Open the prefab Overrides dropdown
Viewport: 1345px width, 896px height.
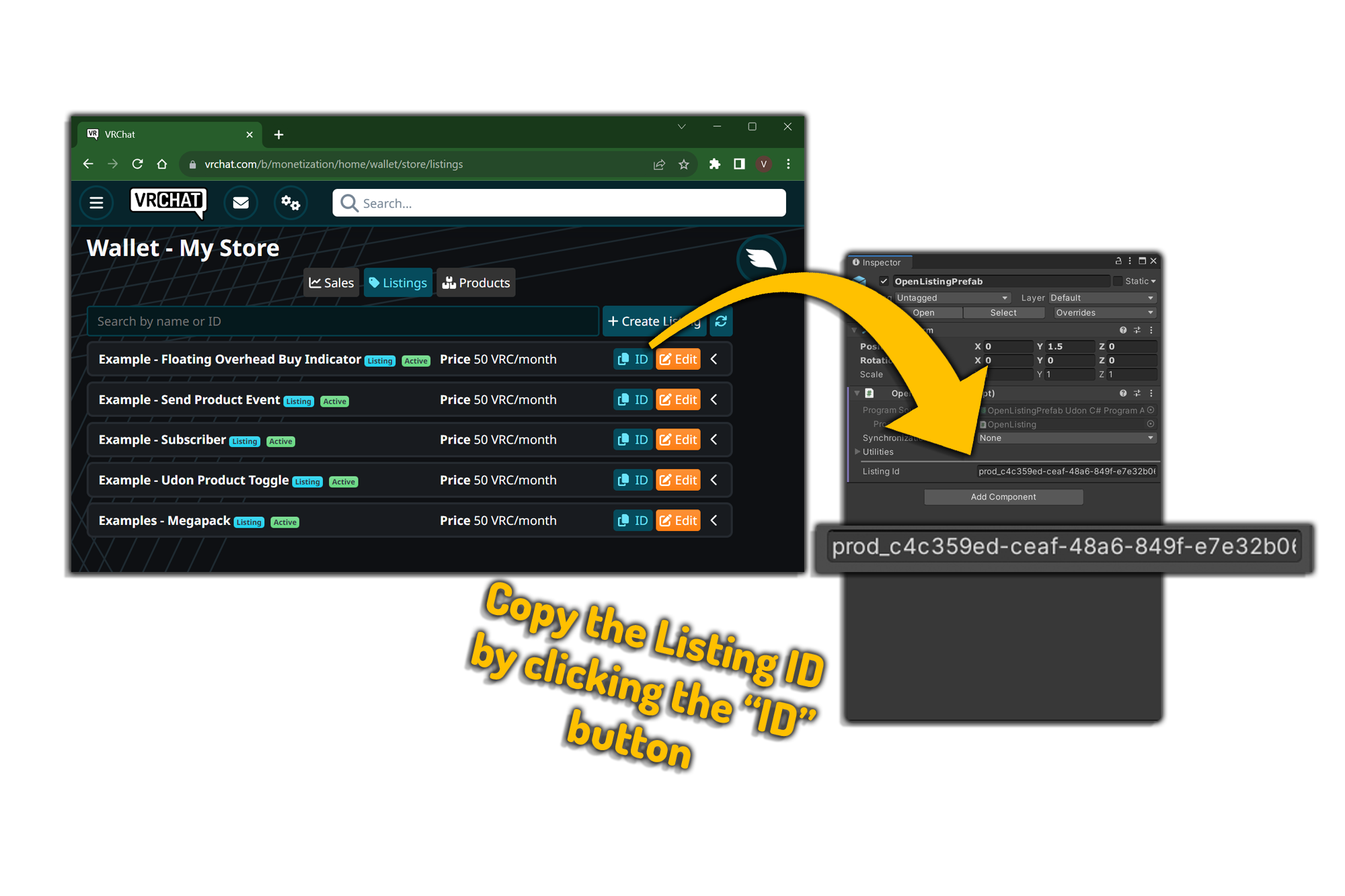[x=1104, y=313]
